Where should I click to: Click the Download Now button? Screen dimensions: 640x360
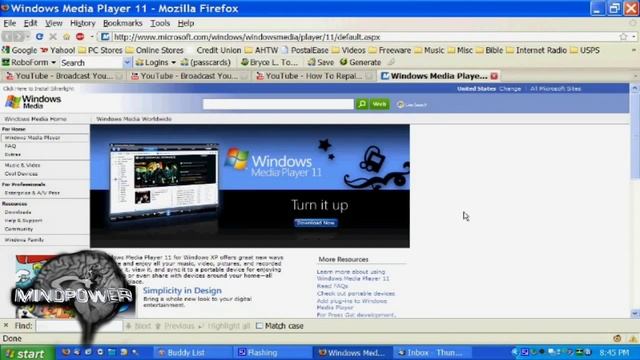[316, 223]
